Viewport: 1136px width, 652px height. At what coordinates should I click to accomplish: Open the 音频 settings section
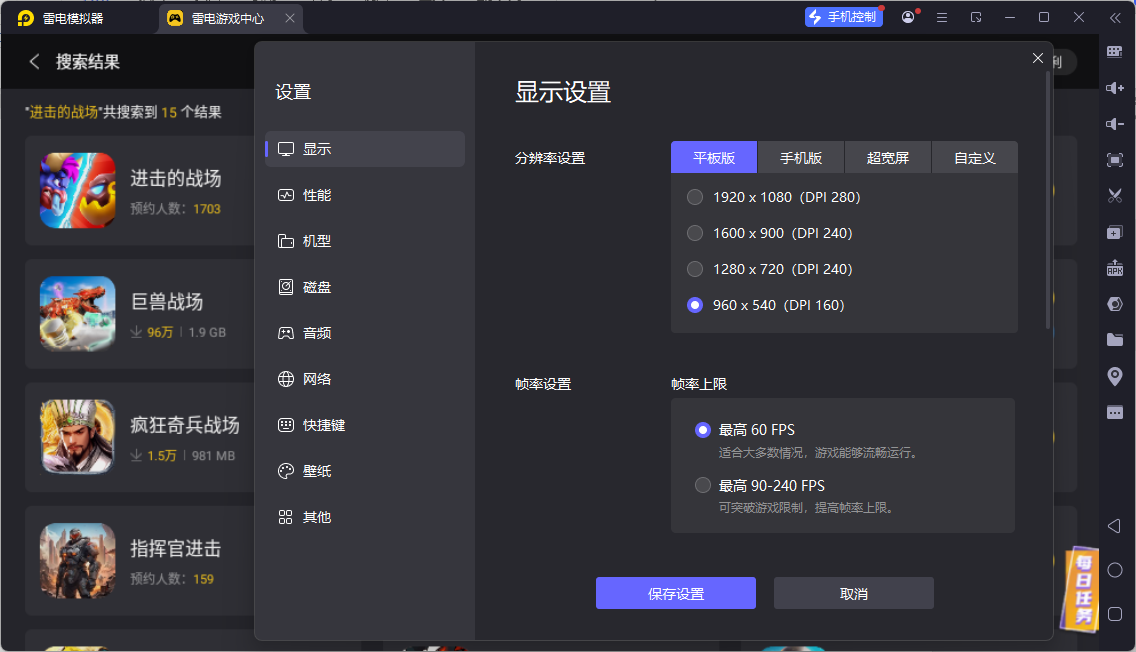pyautogui.click(x=318, y=332)
